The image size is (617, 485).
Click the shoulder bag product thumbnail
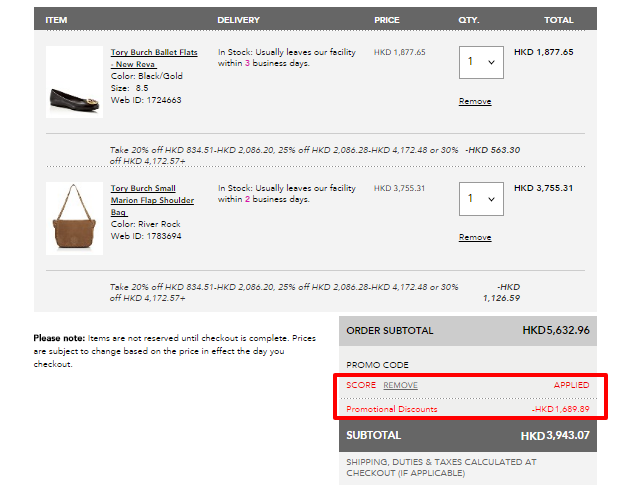click(74, 218)
